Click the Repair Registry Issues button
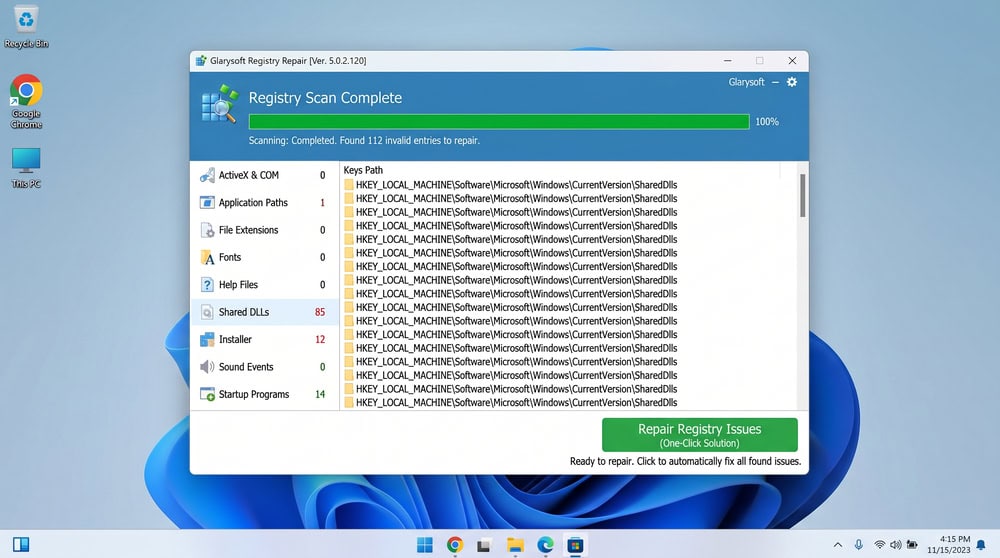This screenshot has height=558, width=1000. (x=700, y=435)
